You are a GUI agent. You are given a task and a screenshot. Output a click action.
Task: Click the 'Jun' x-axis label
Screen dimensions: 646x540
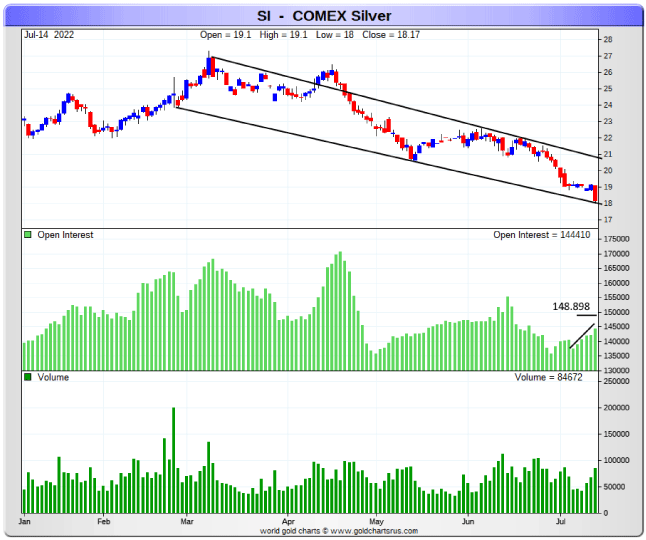point(468,521)
